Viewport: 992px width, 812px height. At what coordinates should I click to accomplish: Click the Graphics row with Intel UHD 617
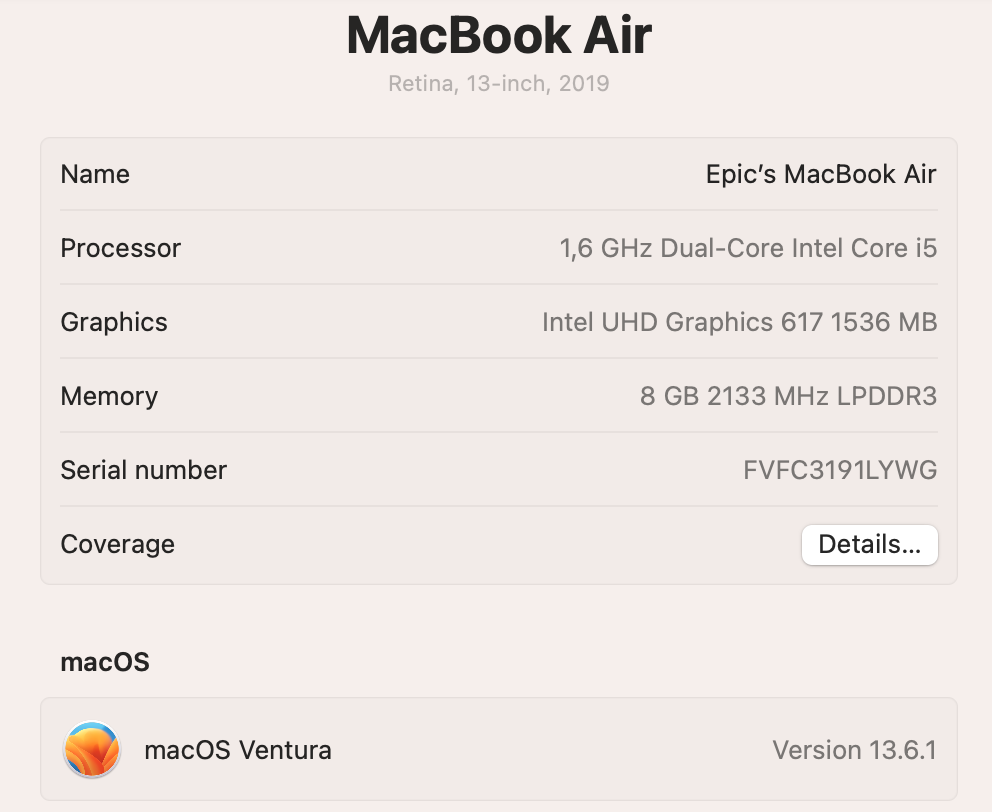(x=498, y=322)
